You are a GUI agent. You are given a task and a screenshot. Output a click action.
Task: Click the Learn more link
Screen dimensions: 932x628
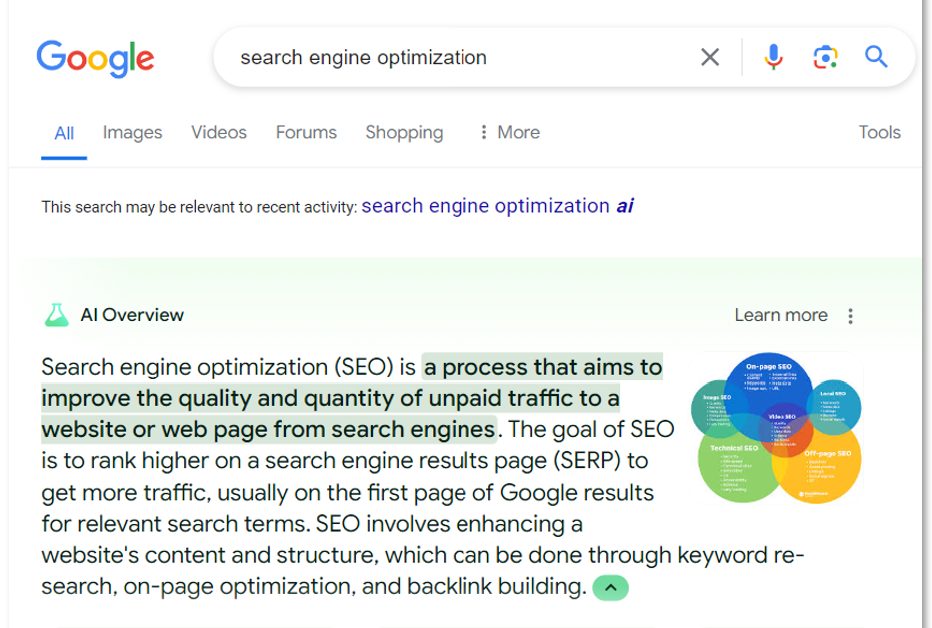click(x=780, y=315)
